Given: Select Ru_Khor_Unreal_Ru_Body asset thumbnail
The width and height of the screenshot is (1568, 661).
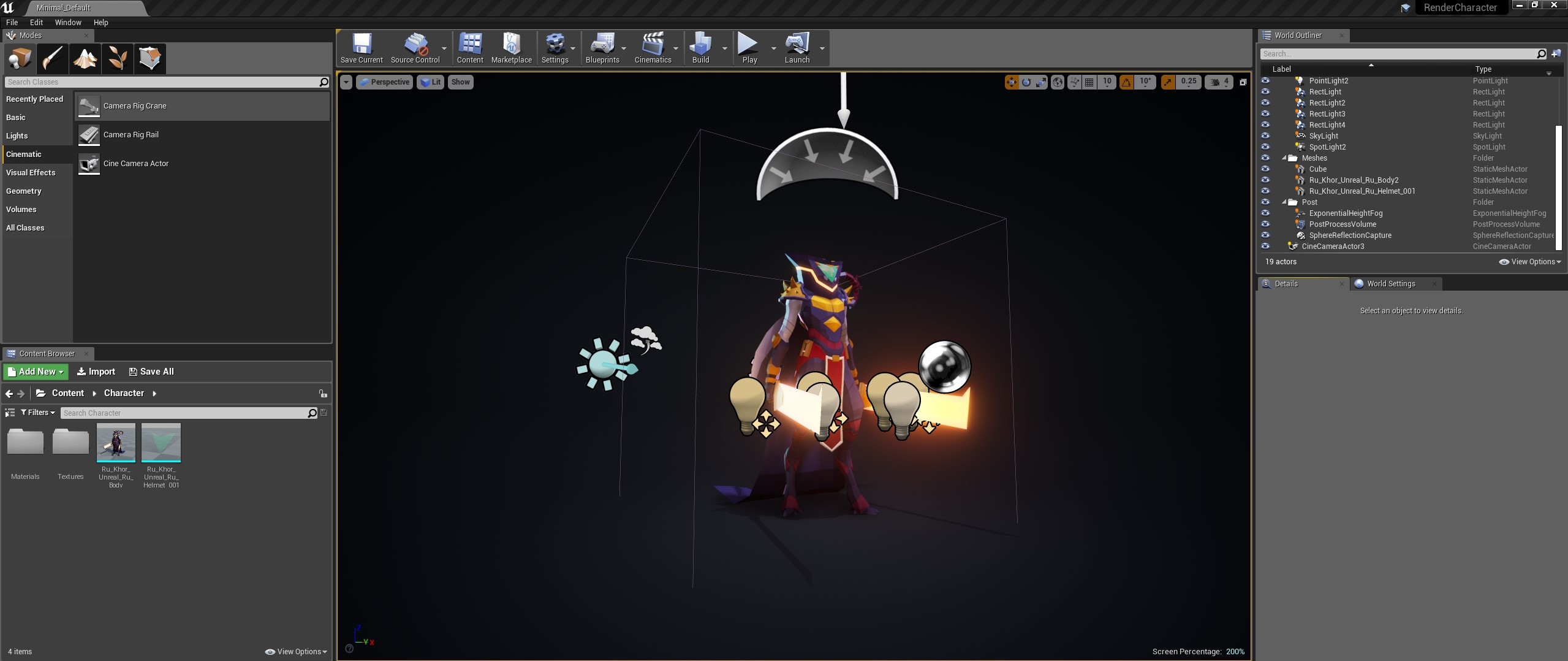Looking at the screenshot, I should click(116, 443).
